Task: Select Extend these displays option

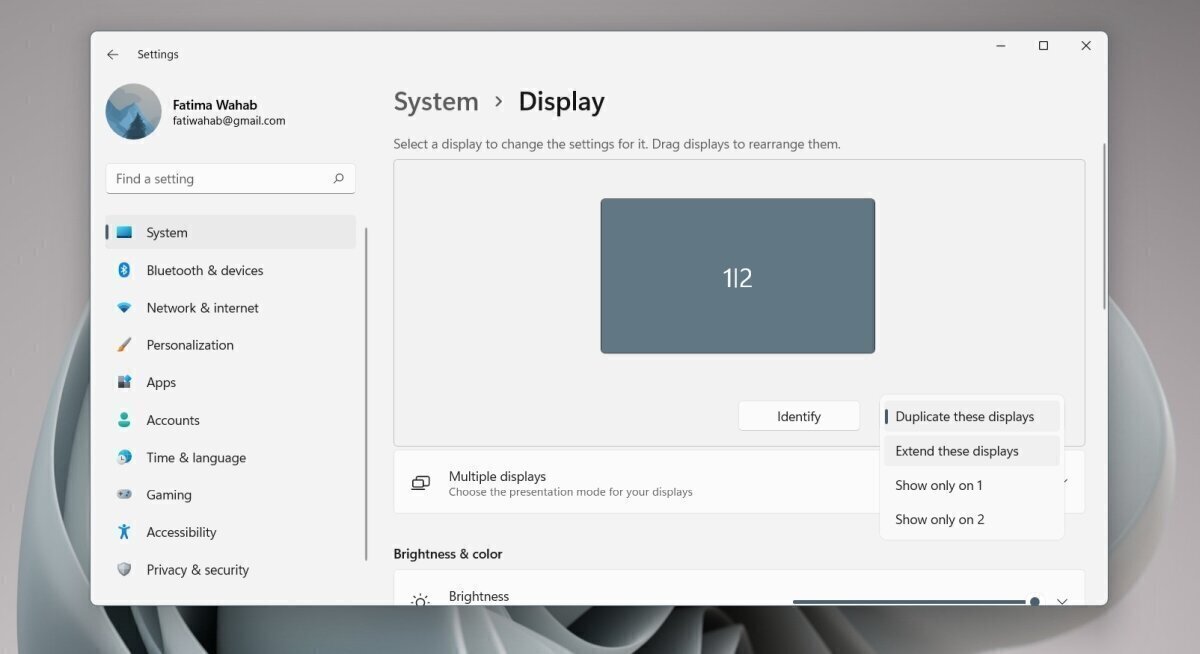Action: click(957, 451)
